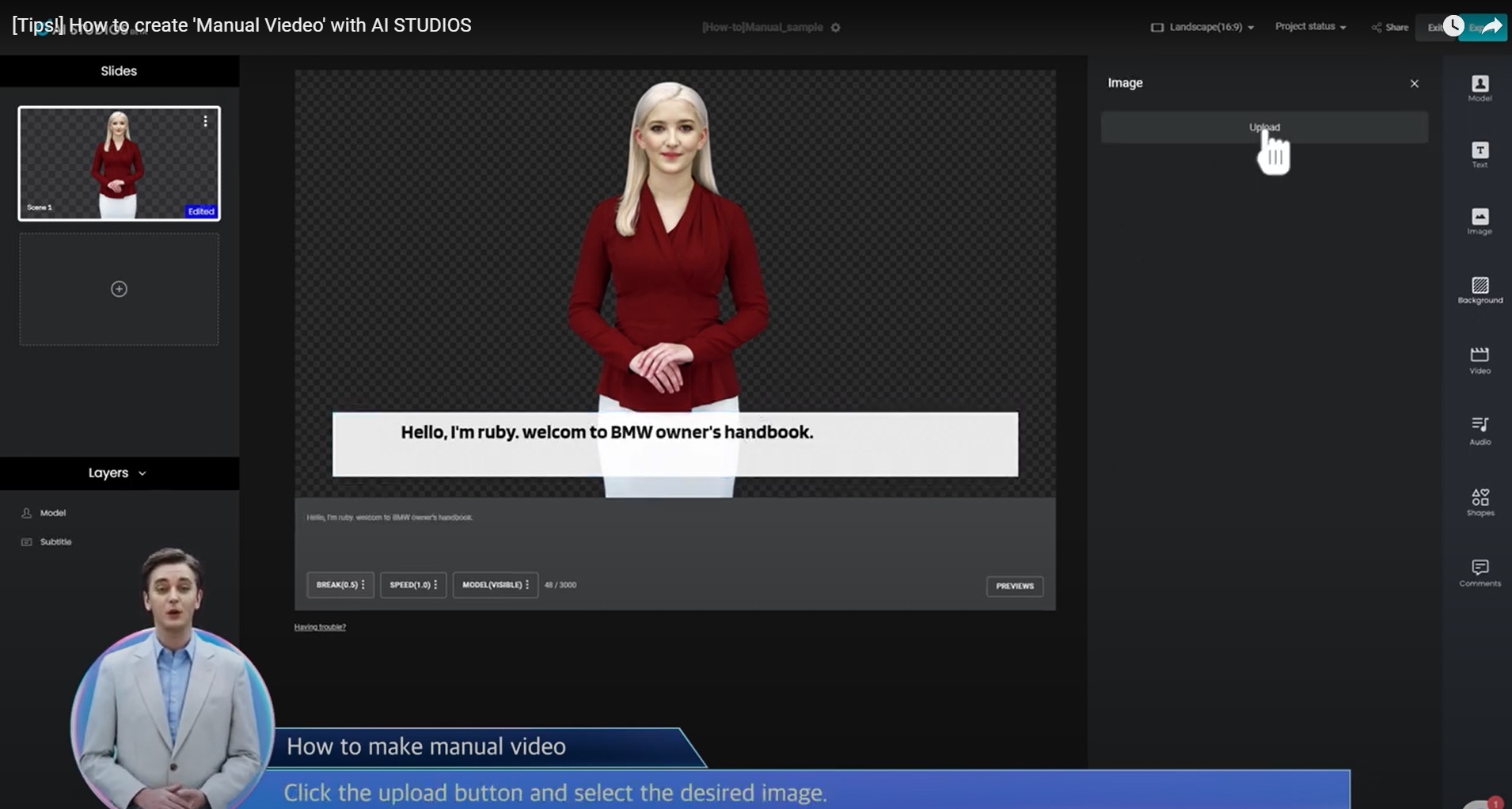Add a new slide with plus

coord(119,289)
